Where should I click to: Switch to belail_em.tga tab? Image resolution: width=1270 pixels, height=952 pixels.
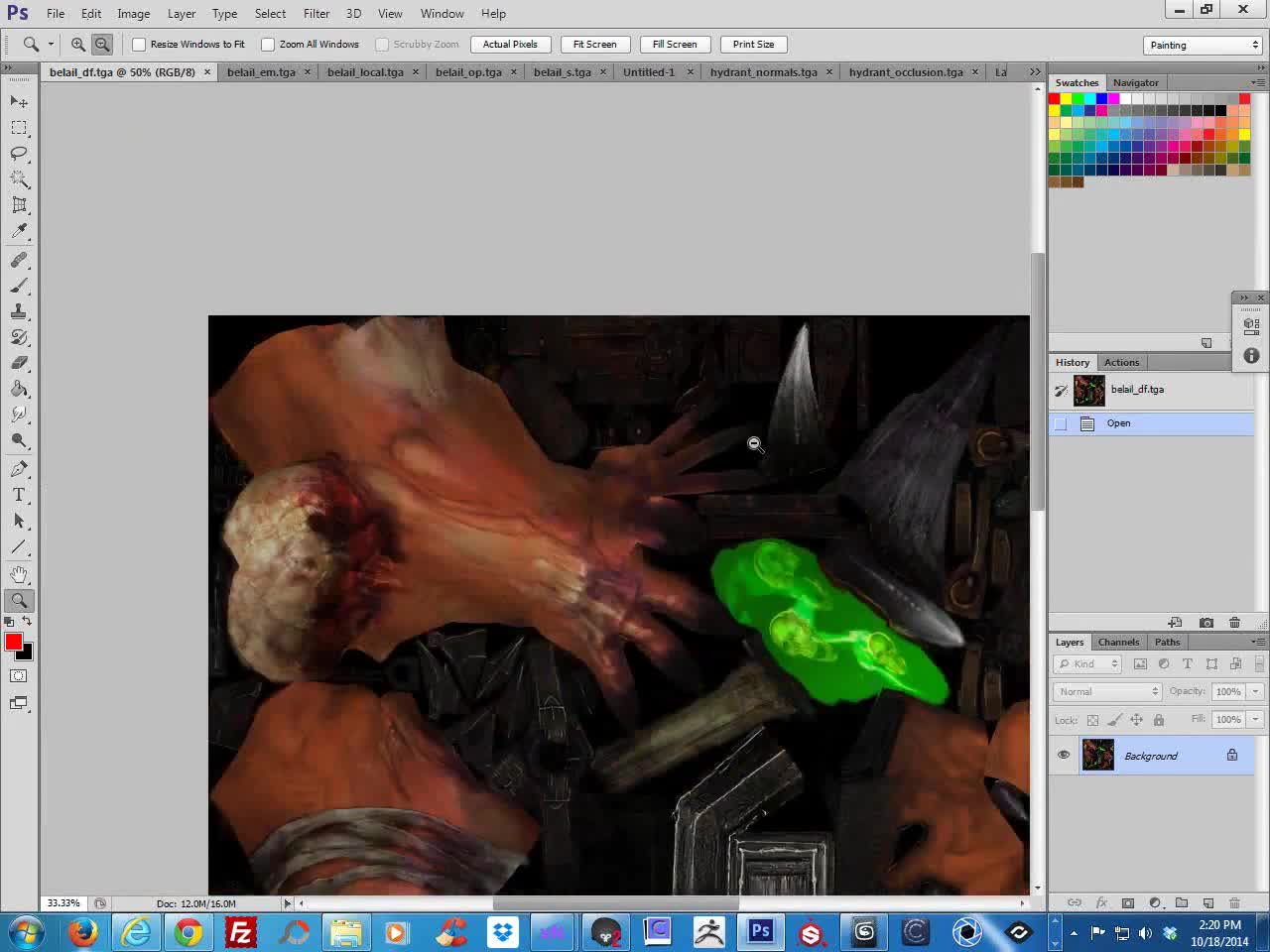(261, 71)
